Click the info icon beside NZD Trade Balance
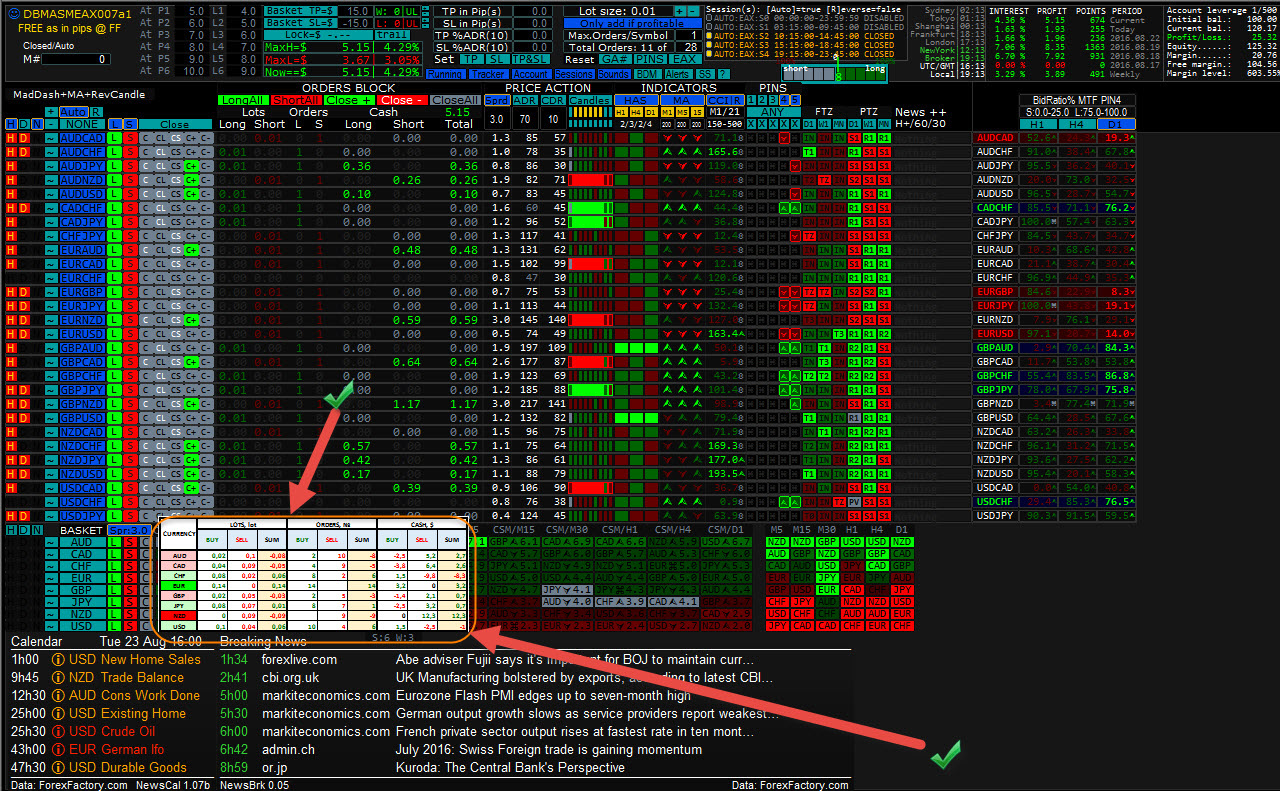This screenshot has height=791, width=1280. coord(58,678)
